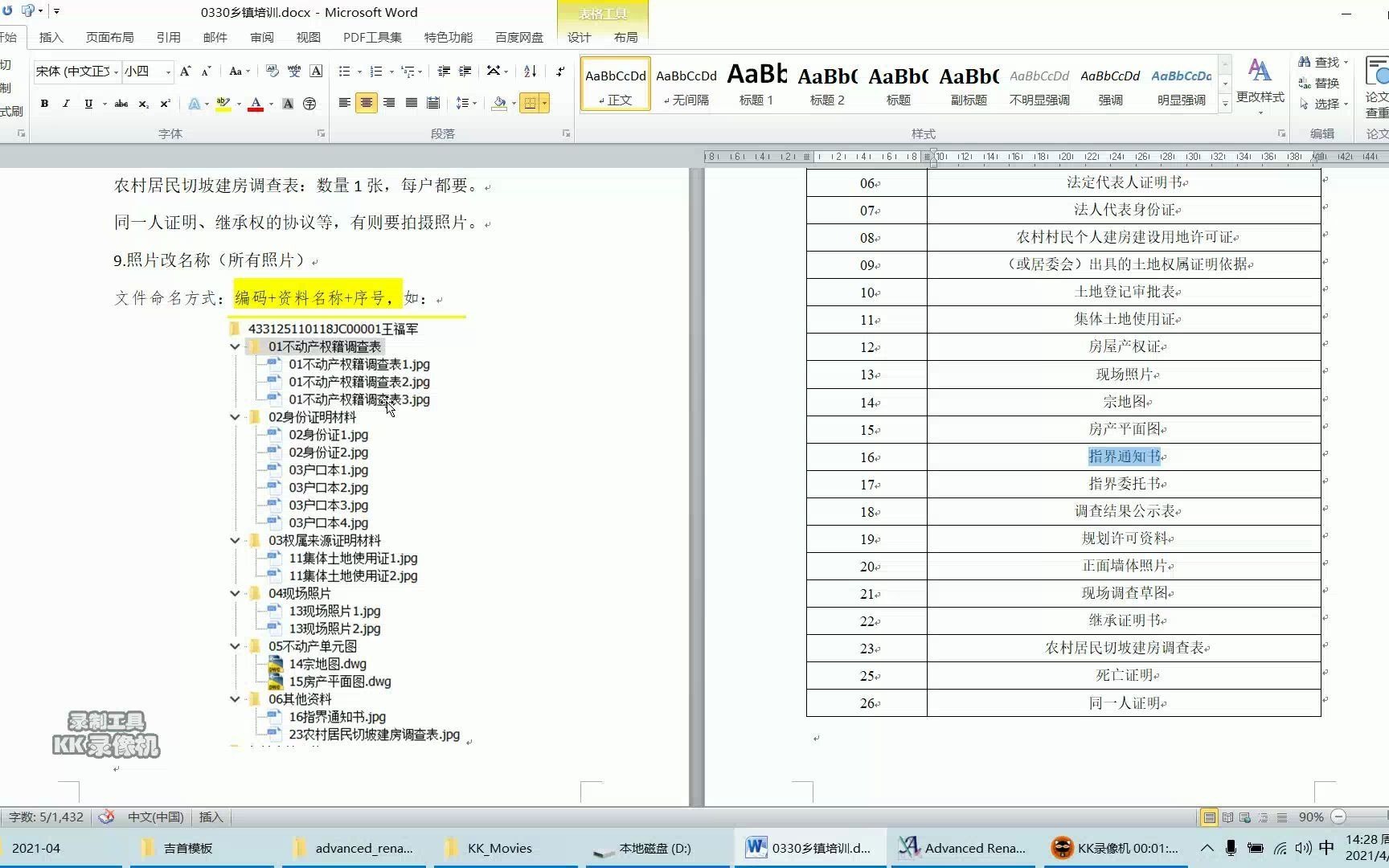
Task: Collapse the 02身份证明材料 folder
Action: pyautogui.click(x=235, y=417)
